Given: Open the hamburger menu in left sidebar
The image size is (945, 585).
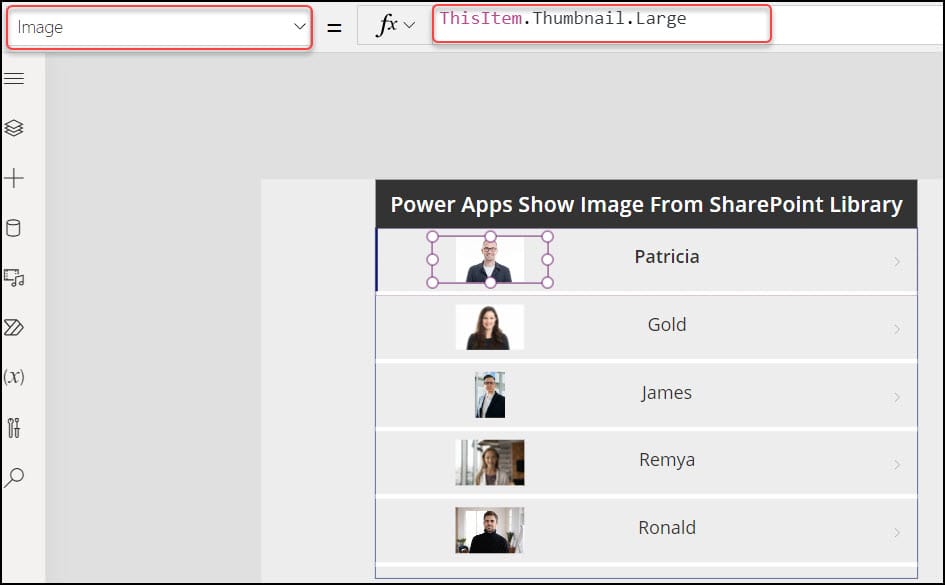Looking at the screenshot, I should click(x=14, y=79).
